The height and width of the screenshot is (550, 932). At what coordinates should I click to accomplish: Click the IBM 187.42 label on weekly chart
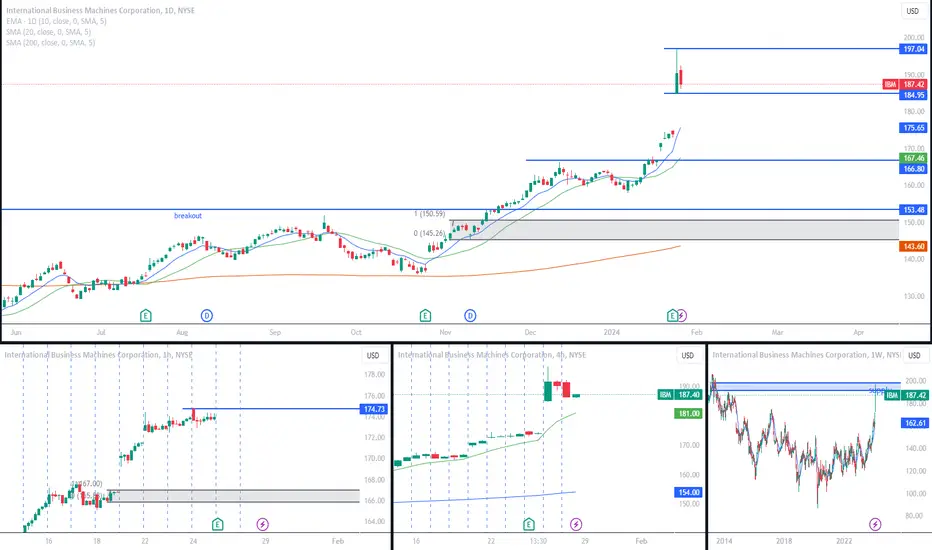click(x=906, y=395)
